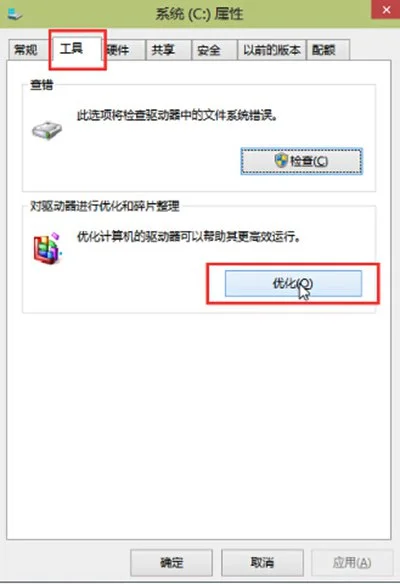This screenshot has width=400, height=584.
Task: Click the colorful defragment blocks icon
Action: tap(47, 248)
